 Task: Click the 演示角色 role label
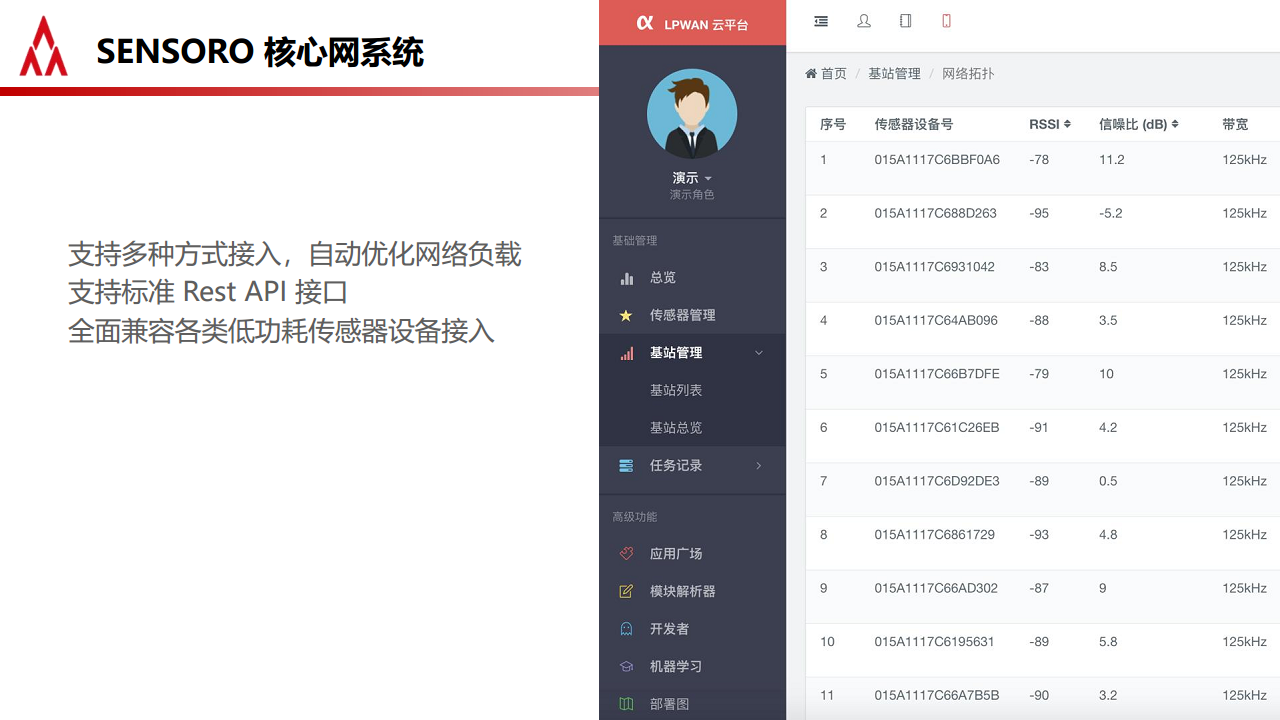pos(692,195)
